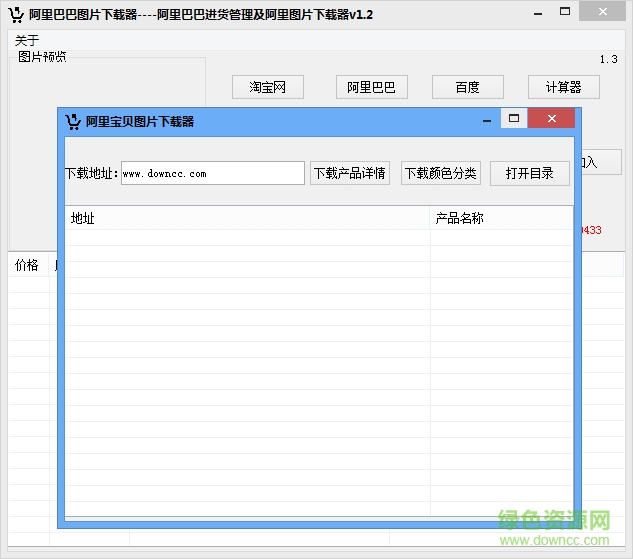Select the 价格 column header in main window
The height and width of the screenshot is (559, 633).
(27, 265)
